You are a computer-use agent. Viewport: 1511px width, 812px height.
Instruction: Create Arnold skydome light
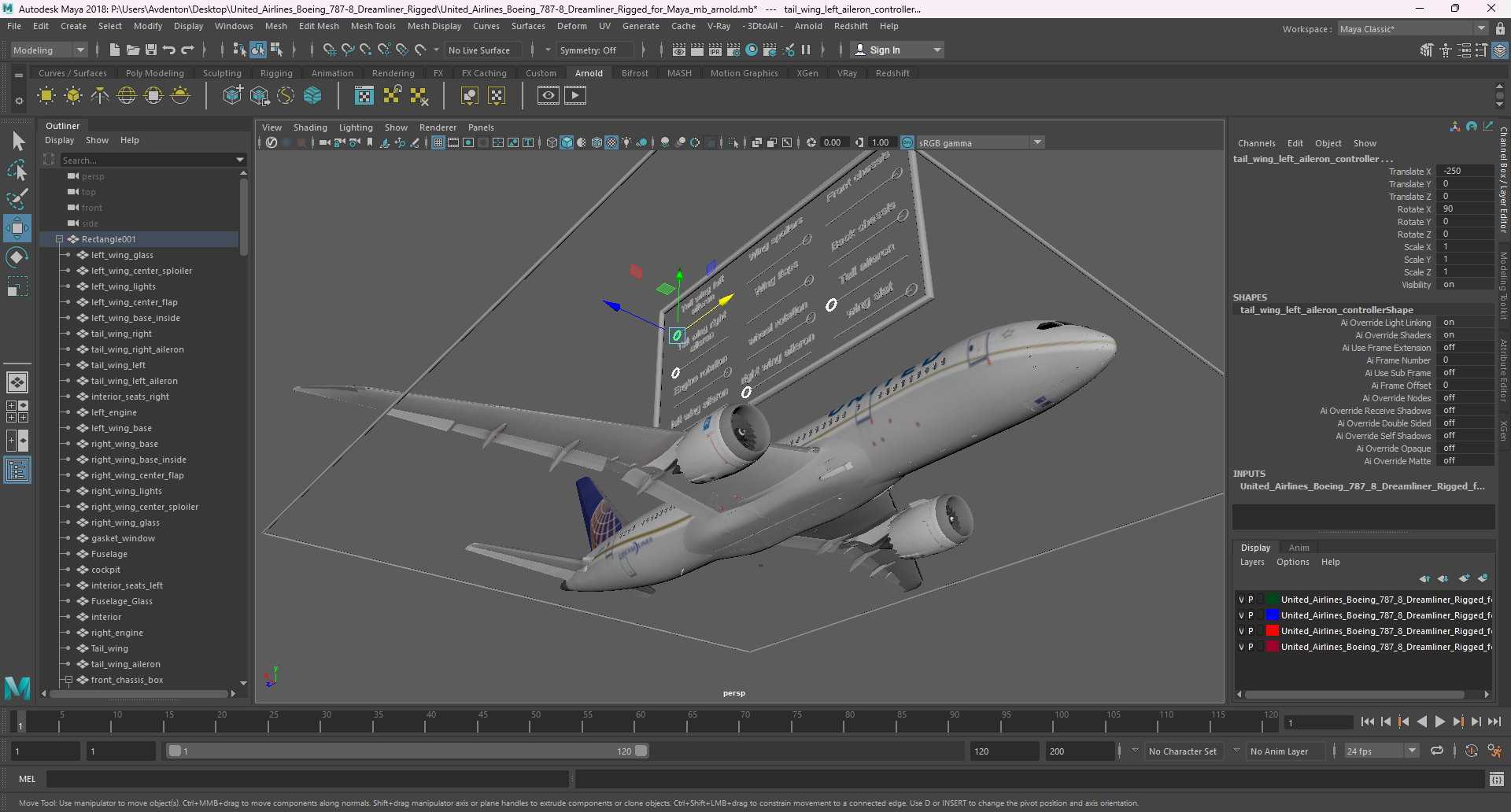pos(127,96)
